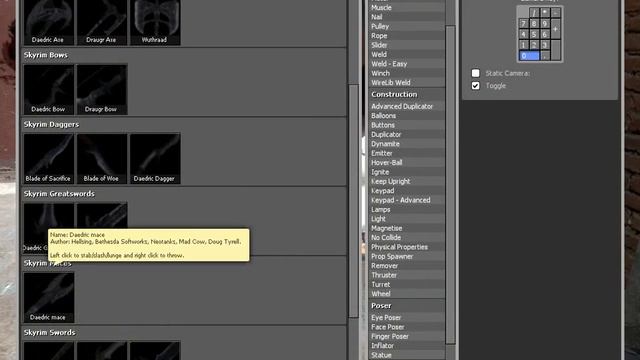
Task: Uncheck the Toggle checkbox
Action: pos(476,86)
